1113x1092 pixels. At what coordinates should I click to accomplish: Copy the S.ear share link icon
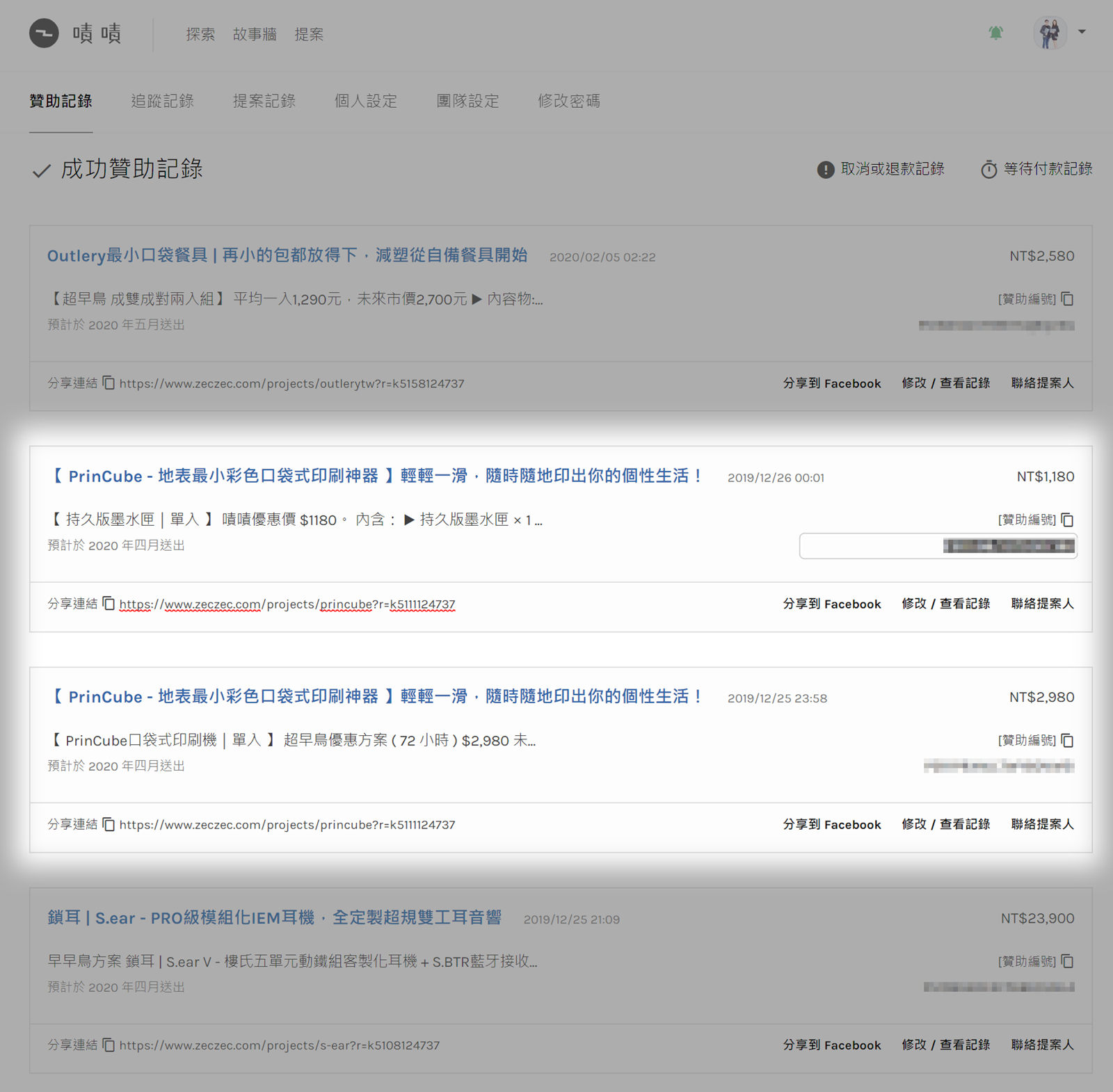click(x=109, y=1045)
